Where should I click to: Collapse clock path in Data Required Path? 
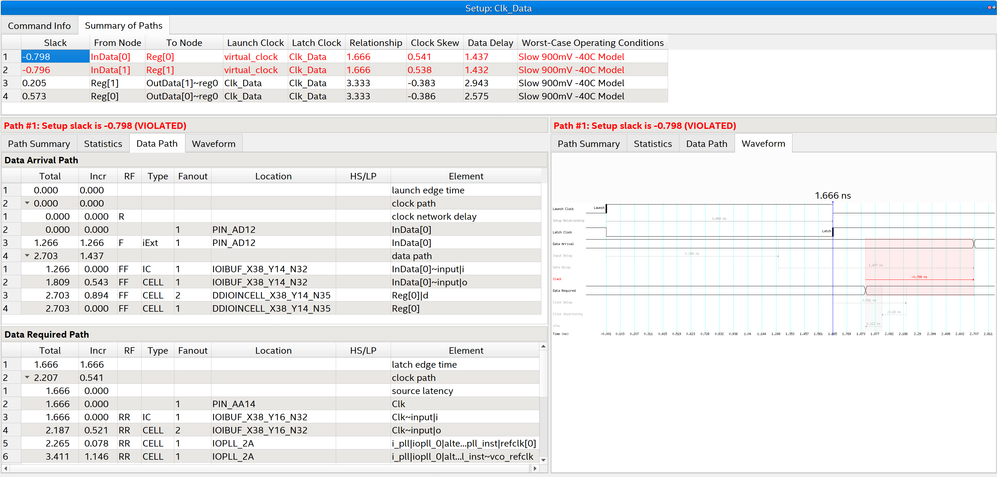click(x=27, y=378)
